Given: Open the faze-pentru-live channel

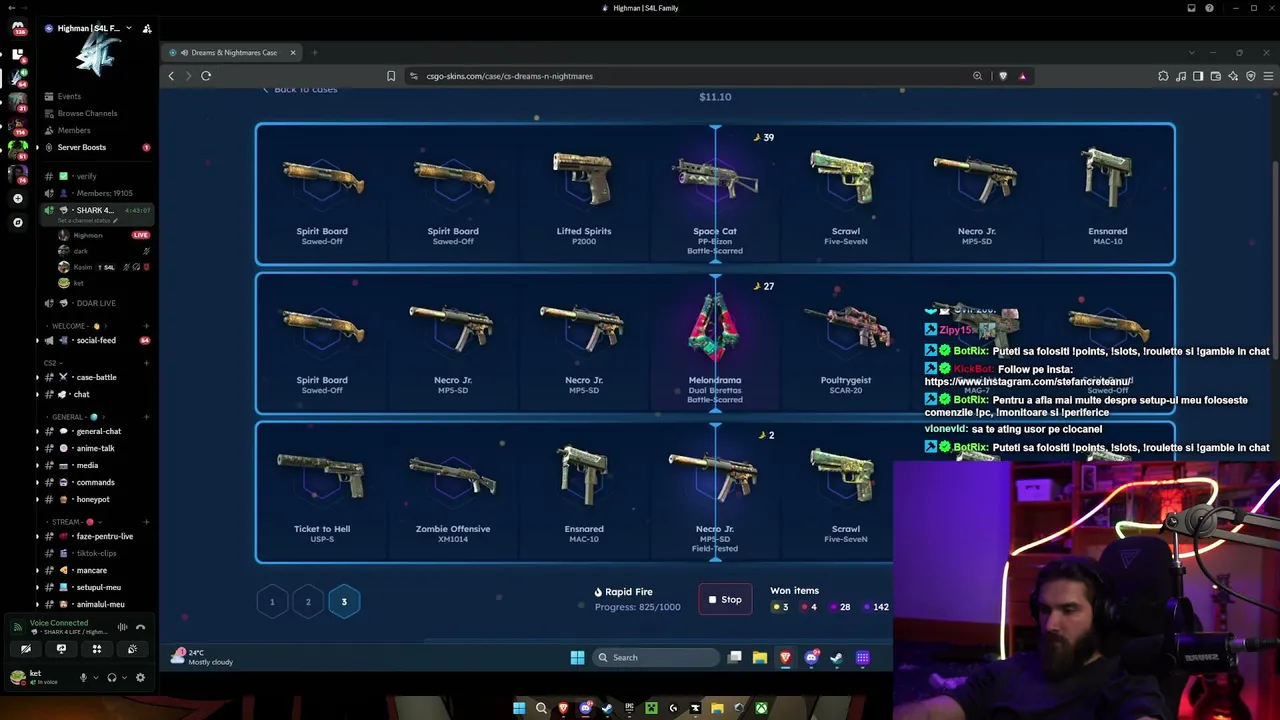Looking at the screenshot, I should point(104,536).
